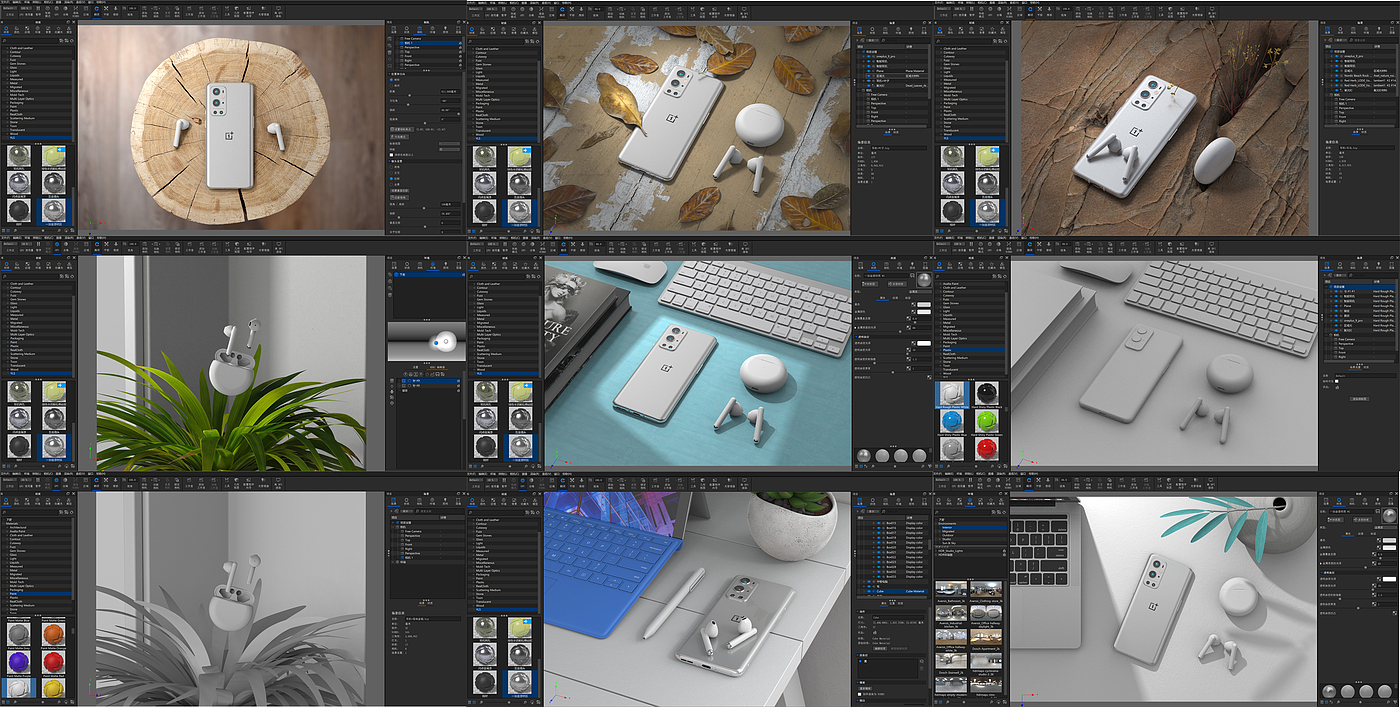This screenshot has width=1400, height=707.
Task: Collapse position and orientation section, wood stump window
Action: point(389,74)
